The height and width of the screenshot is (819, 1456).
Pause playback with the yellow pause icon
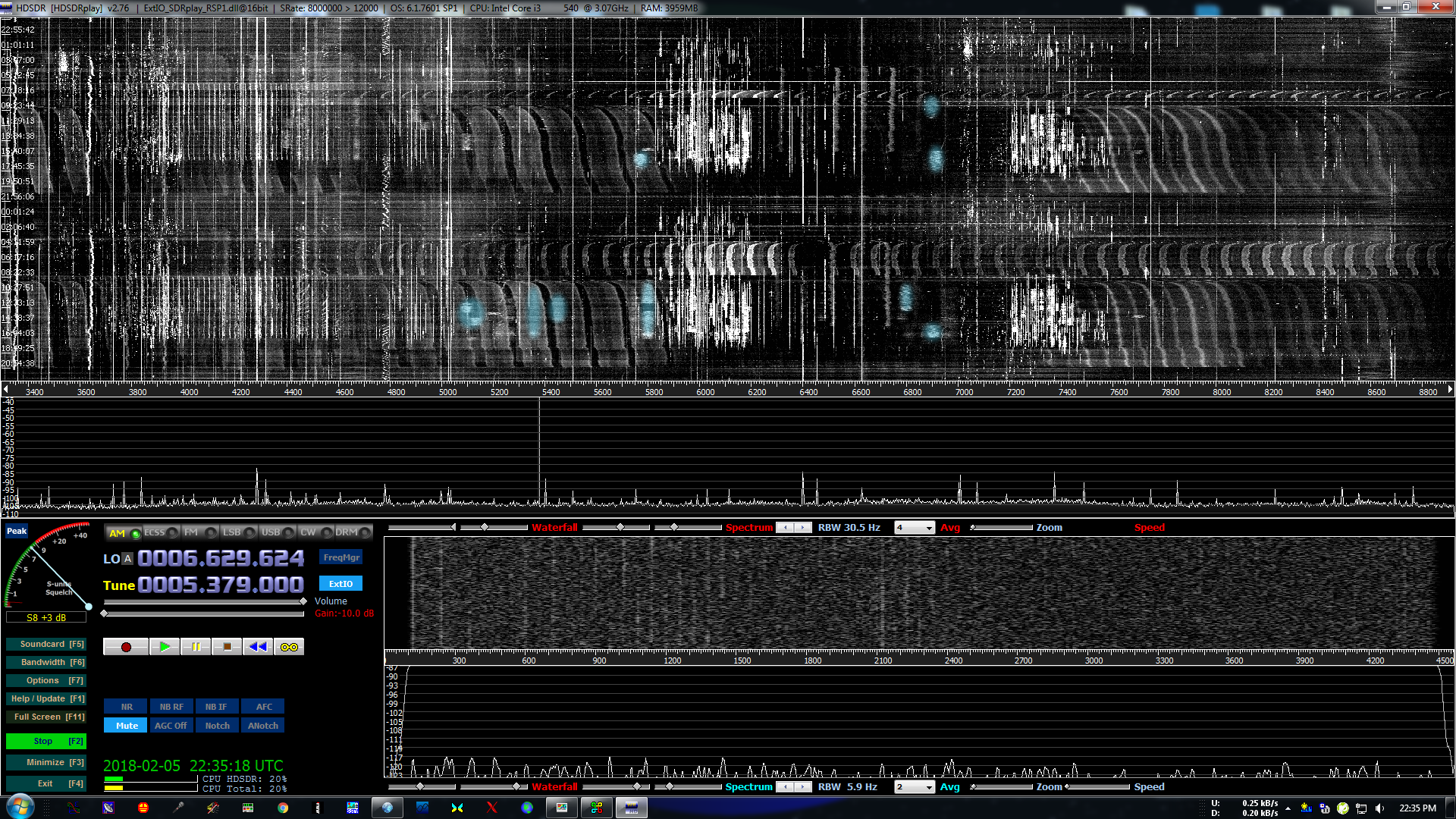click(x=196, y=647)
